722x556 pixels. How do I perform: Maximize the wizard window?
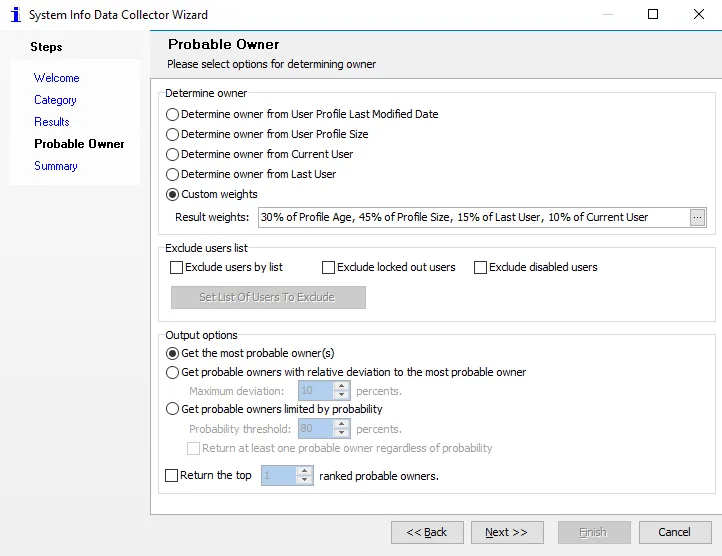[653, 14]
